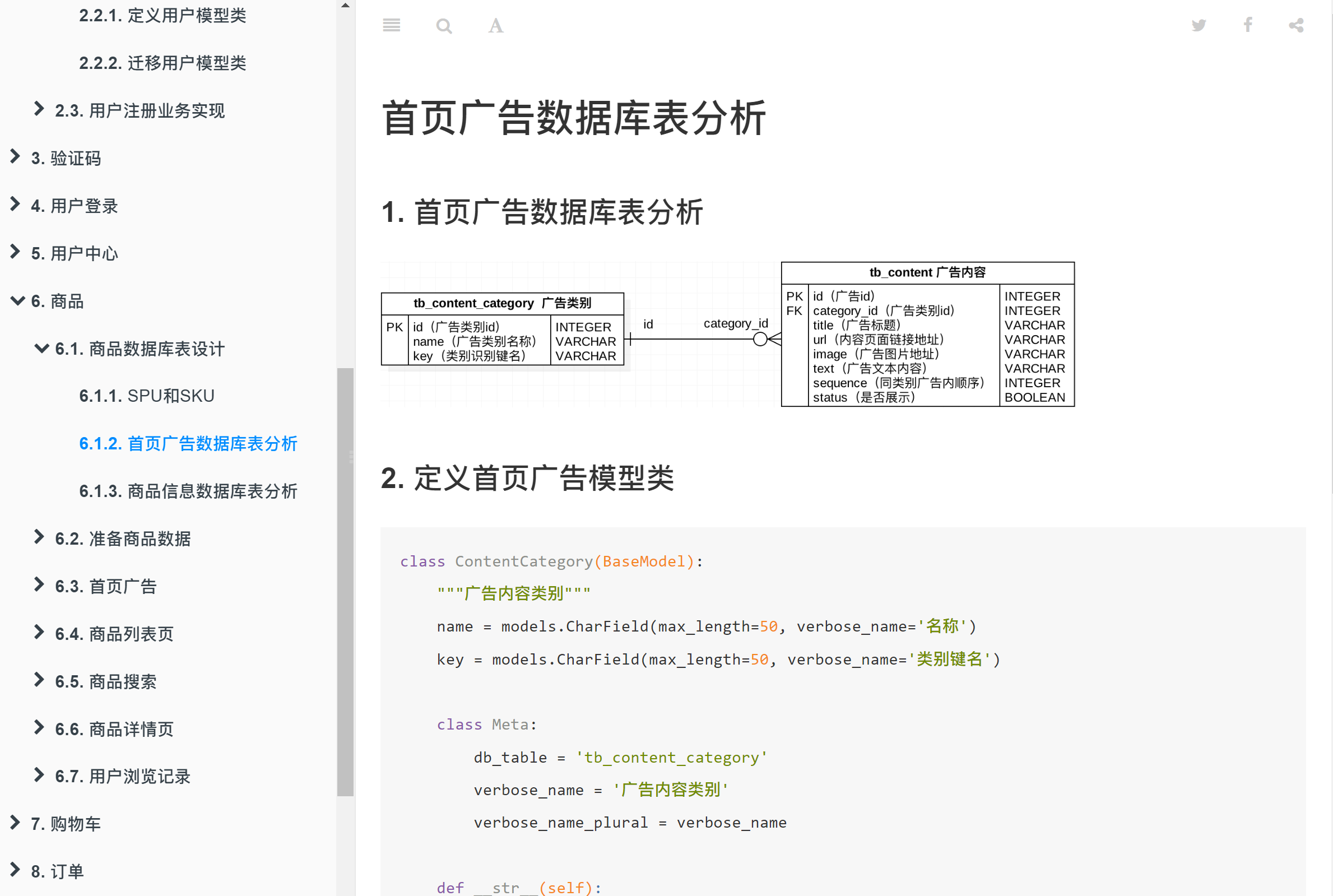Viewport: 1333px width, 896px height.
Task: Expand chapter 3 验证码 chevron
Action: (16, 156)
